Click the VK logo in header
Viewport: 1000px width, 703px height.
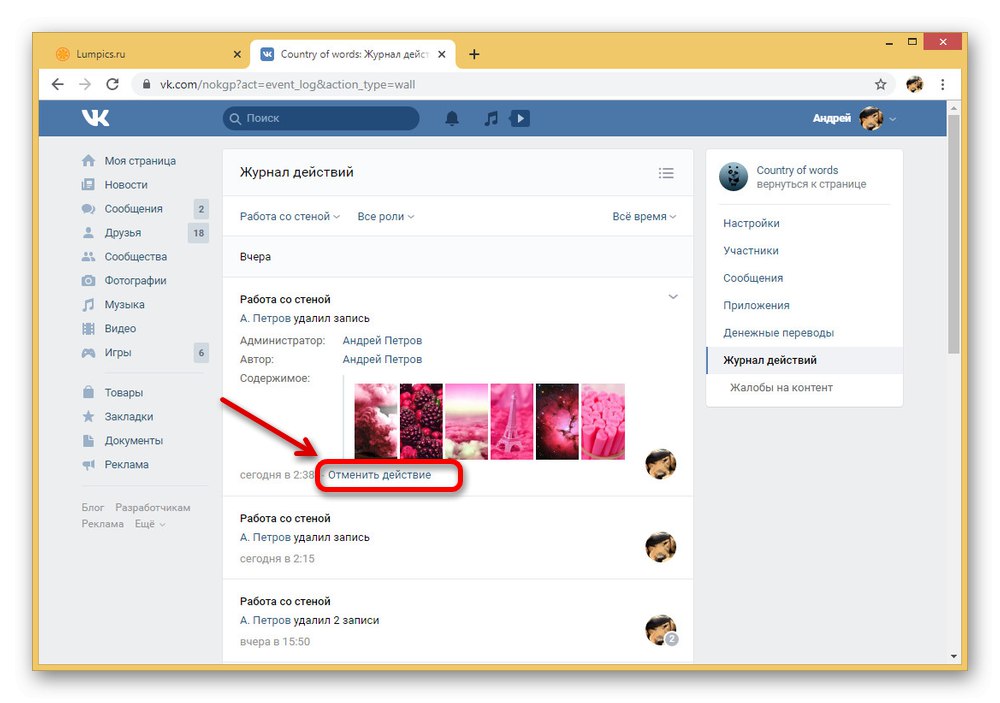tap(96, 118)
